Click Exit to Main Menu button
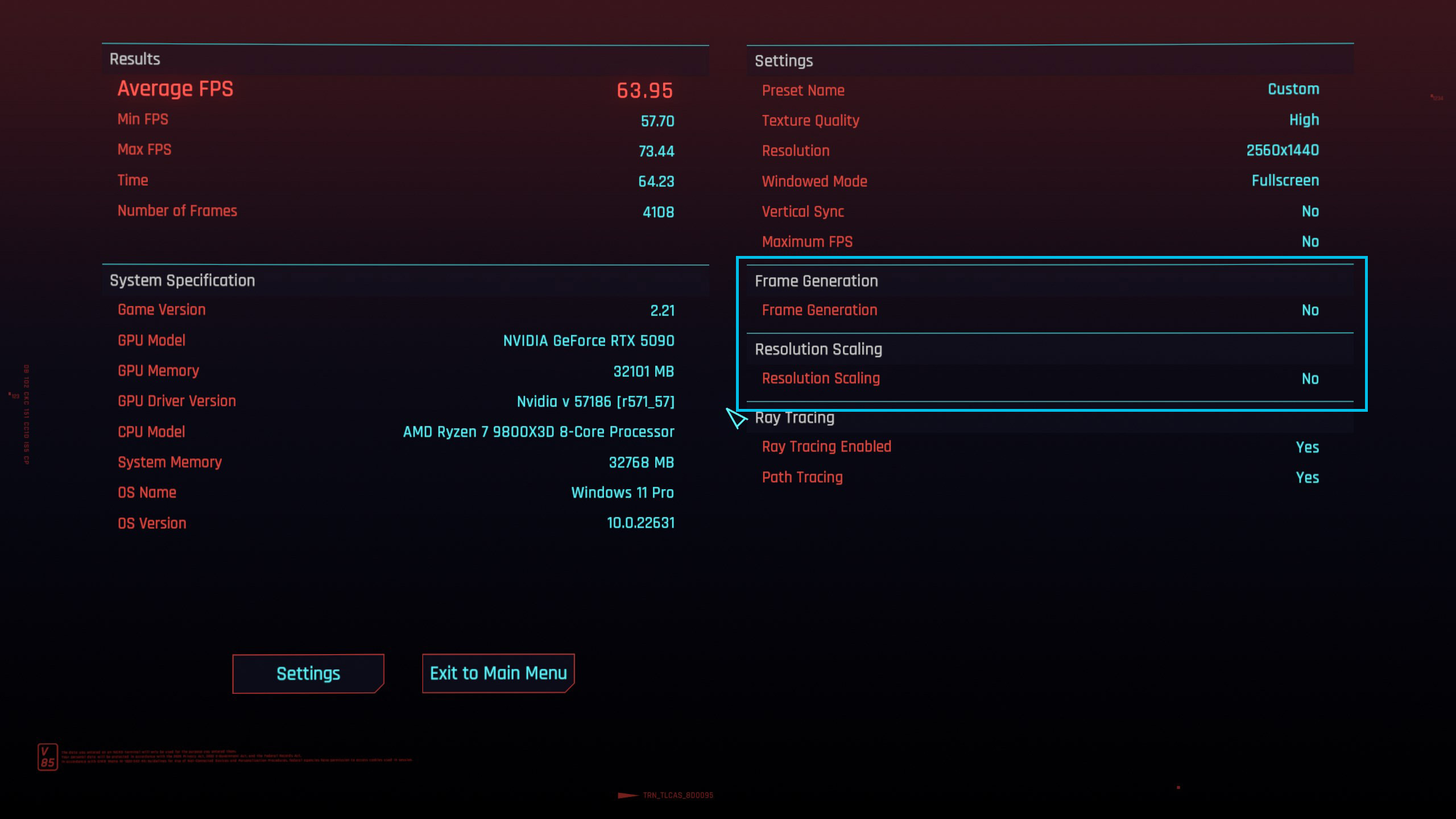The width and height of the screenshot is (1456, 819). (498, 672)
